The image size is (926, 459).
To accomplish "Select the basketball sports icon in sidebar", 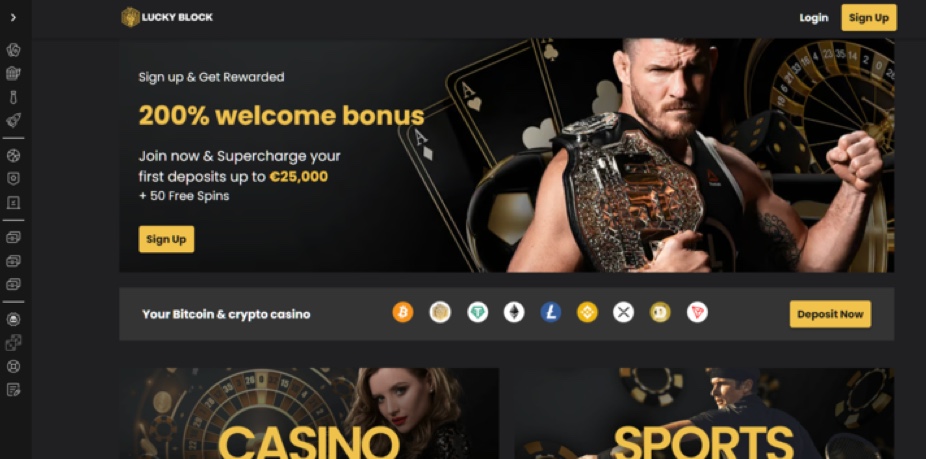I will (x=13, y=156).
